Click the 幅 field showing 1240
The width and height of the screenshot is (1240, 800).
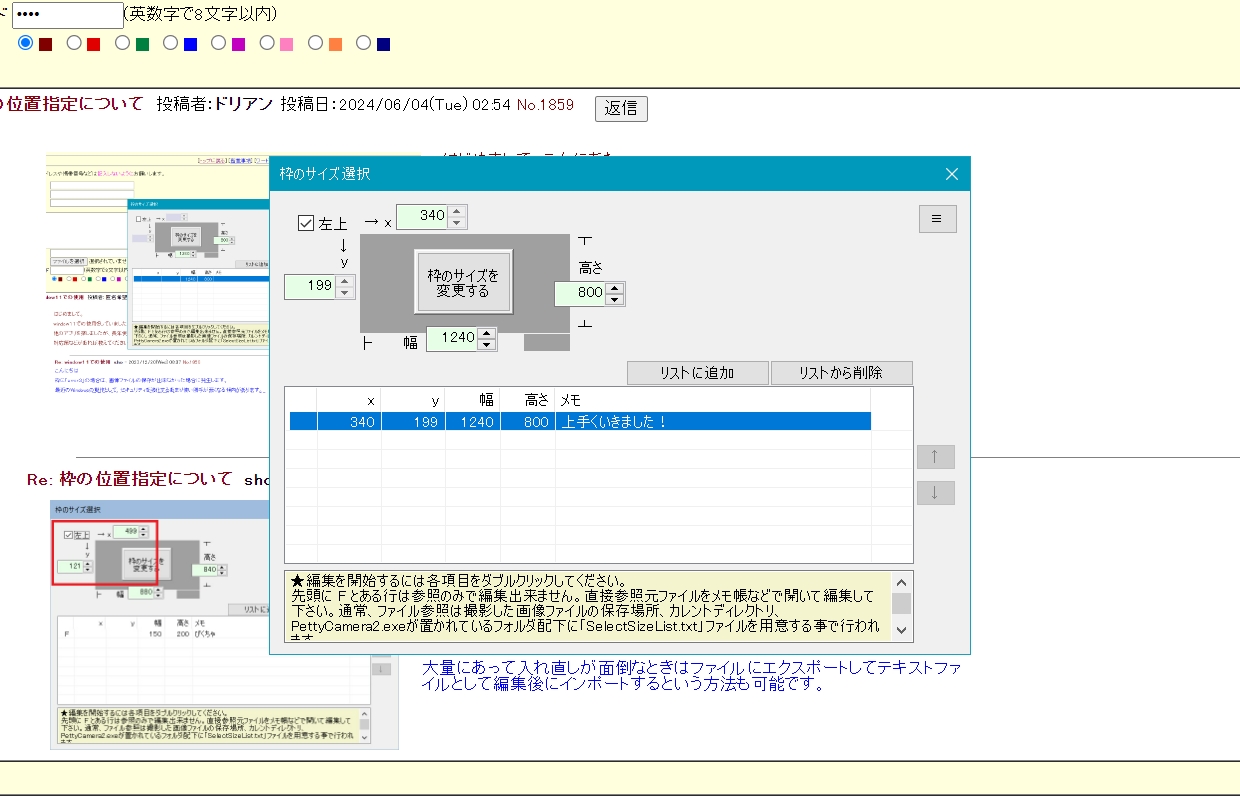(453, 339)
